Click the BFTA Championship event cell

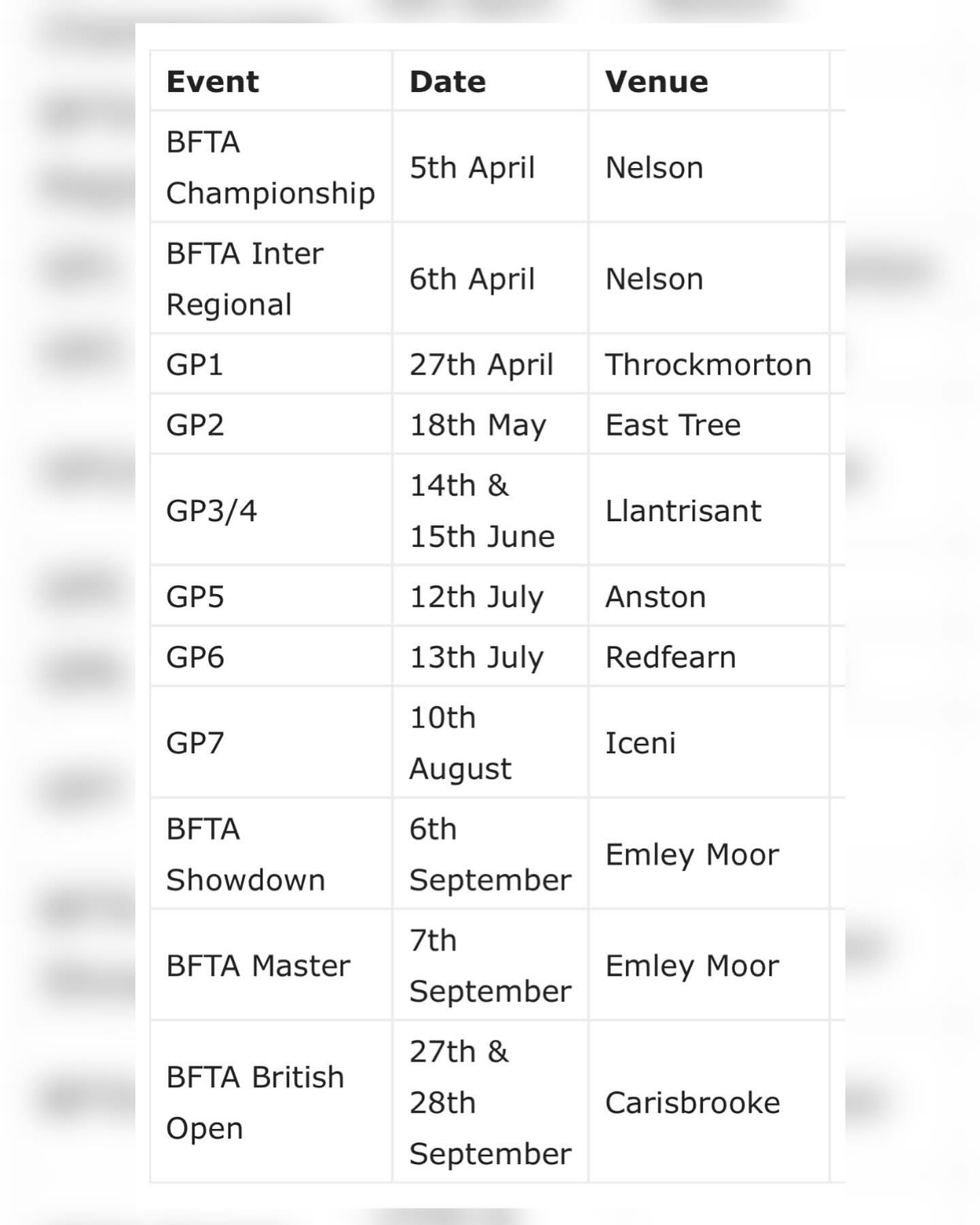[271, 167]
